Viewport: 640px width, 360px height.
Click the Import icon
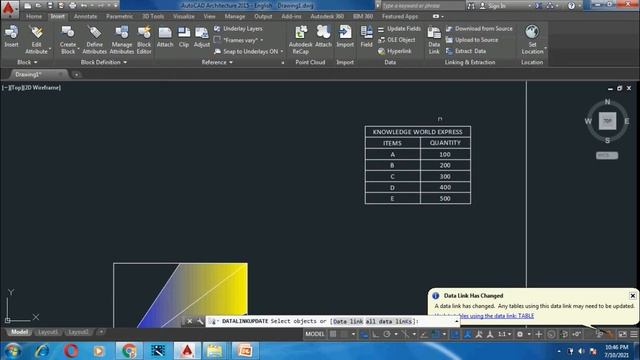click(345, 32)
